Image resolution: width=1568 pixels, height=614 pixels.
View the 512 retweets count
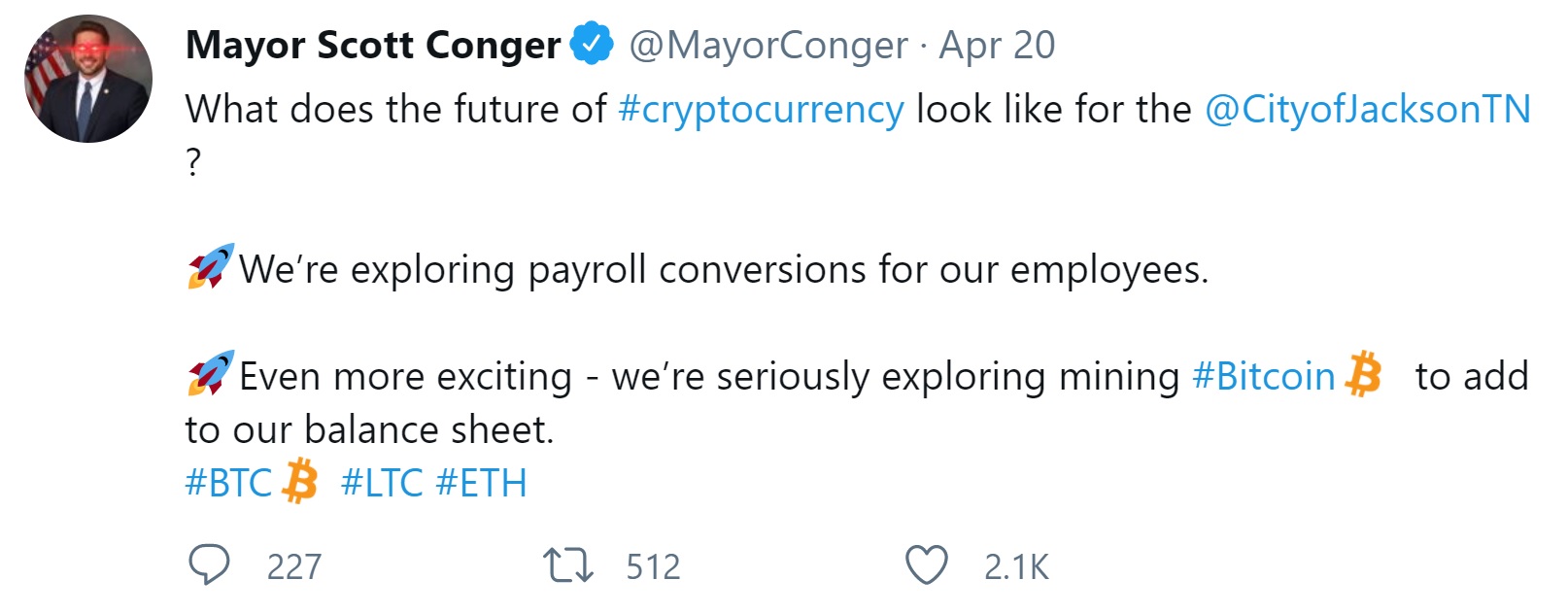click(x=653, y=566)
